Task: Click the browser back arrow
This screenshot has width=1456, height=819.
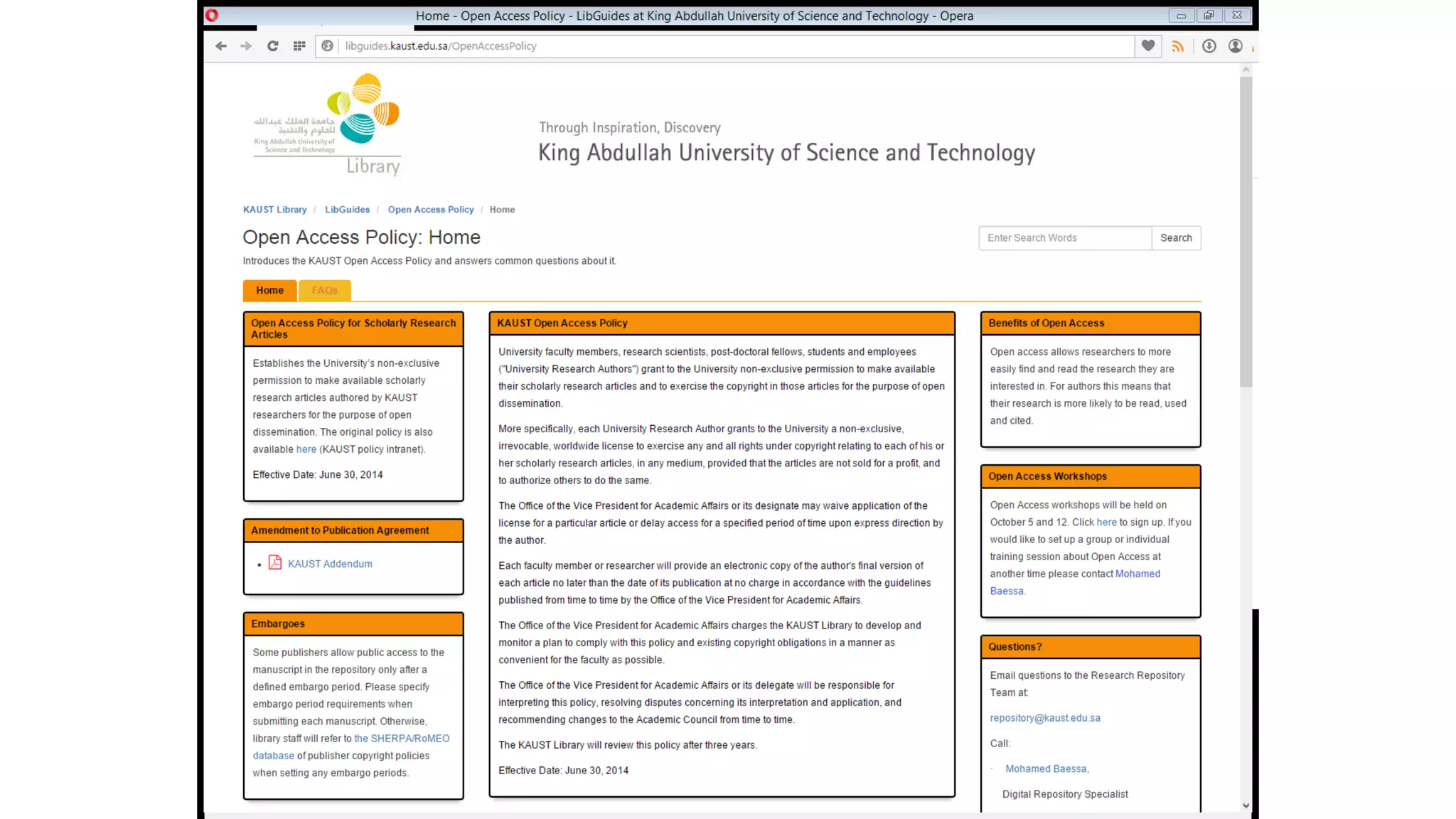Action: [x=221, y=46]
